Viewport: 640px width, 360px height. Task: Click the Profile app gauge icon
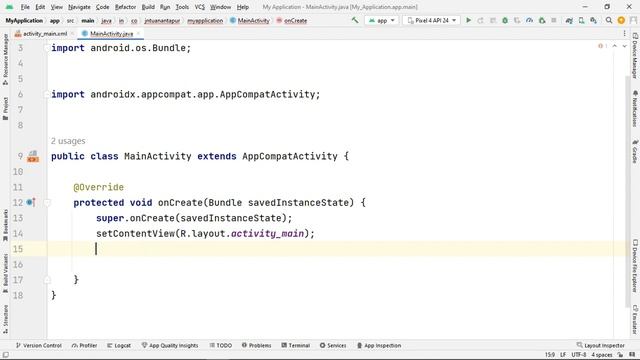[529, 20]
